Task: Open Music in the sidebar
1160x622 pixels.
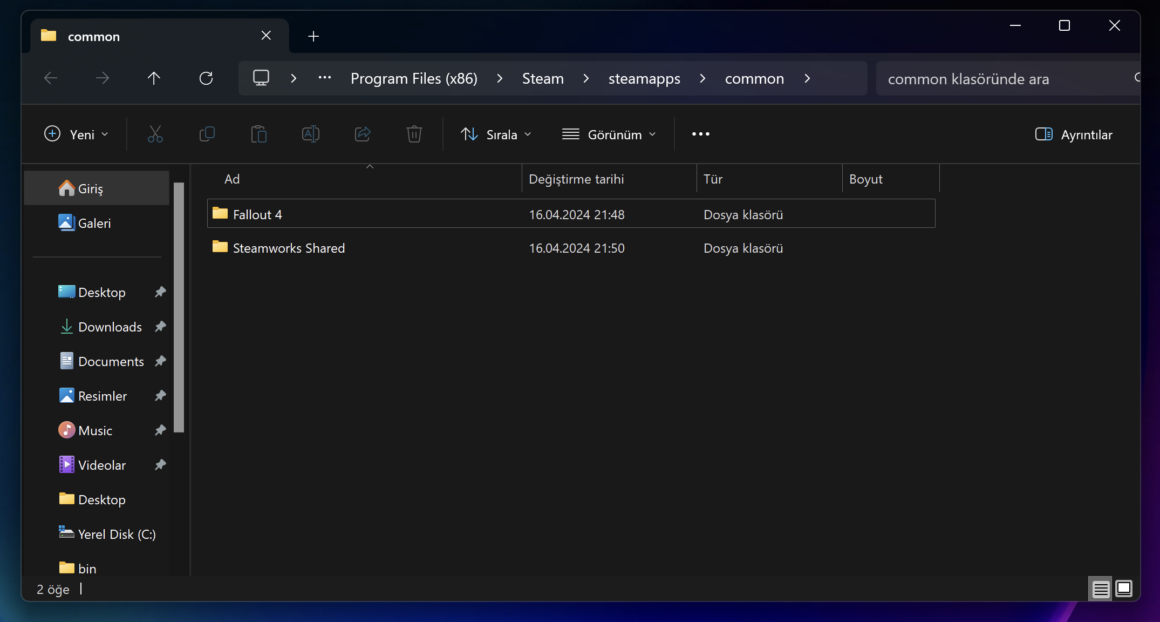Action: (97, 430)
